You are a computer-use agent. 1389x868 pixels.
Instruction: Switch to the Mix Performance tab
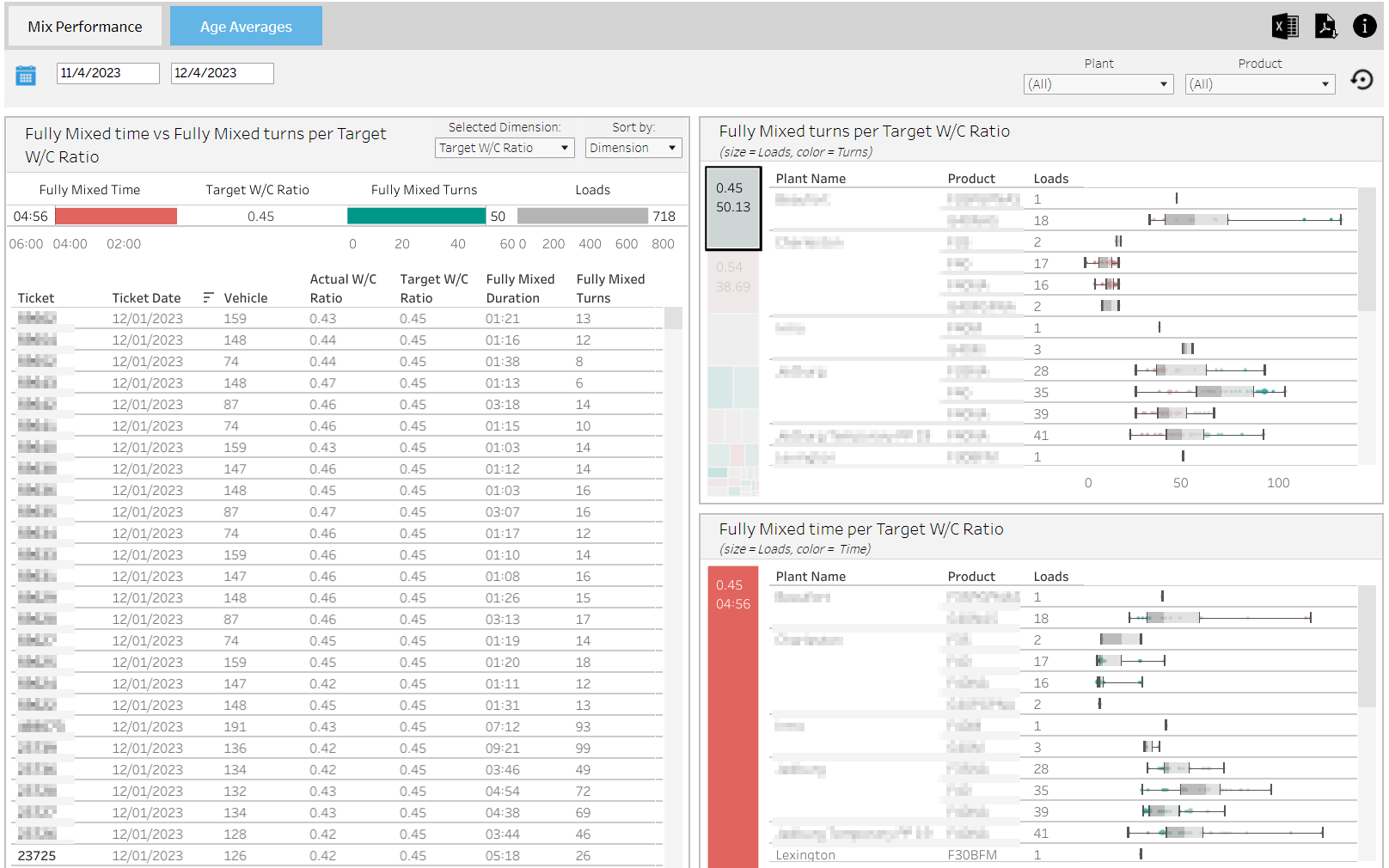coord(85,27)
